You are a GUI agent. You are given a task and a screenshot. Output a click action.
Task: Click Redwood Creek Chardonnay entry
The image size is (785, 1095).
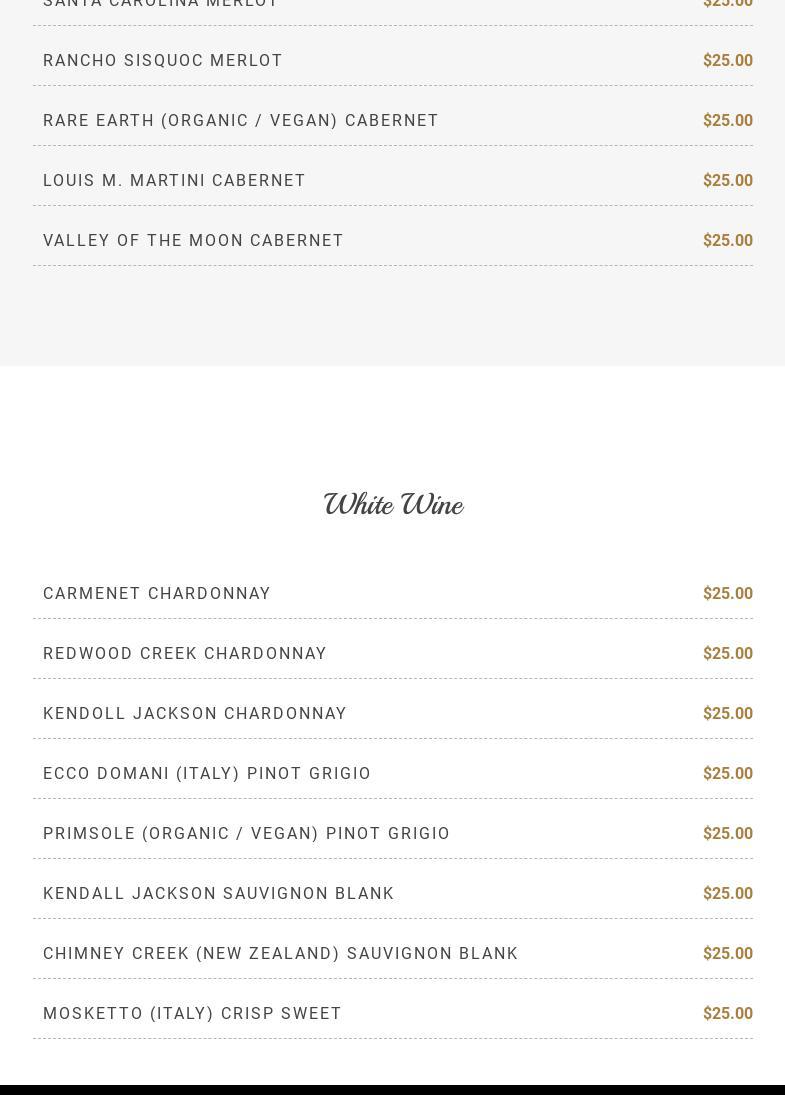[185, 654]
